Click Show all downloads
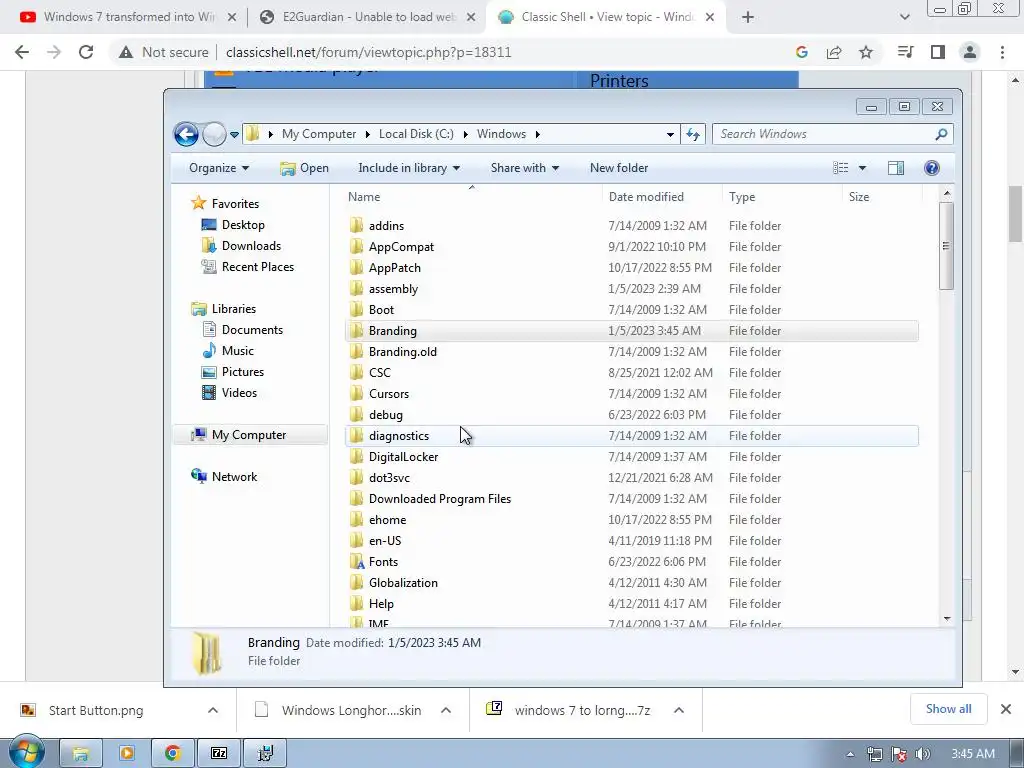This screenshot has width=1024, height=768. [948, 709]
